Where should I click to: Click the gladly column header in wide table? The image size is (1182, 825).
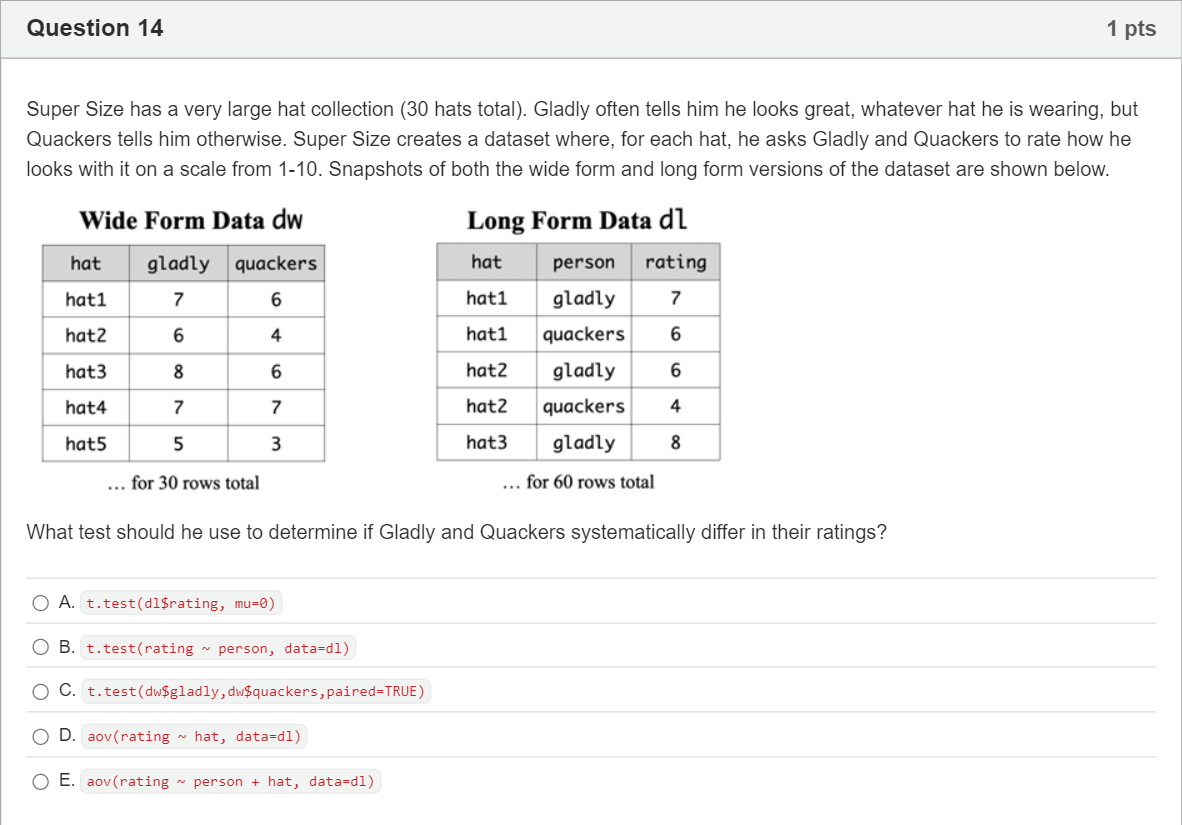pyautogui.click(x=179, y=263)
